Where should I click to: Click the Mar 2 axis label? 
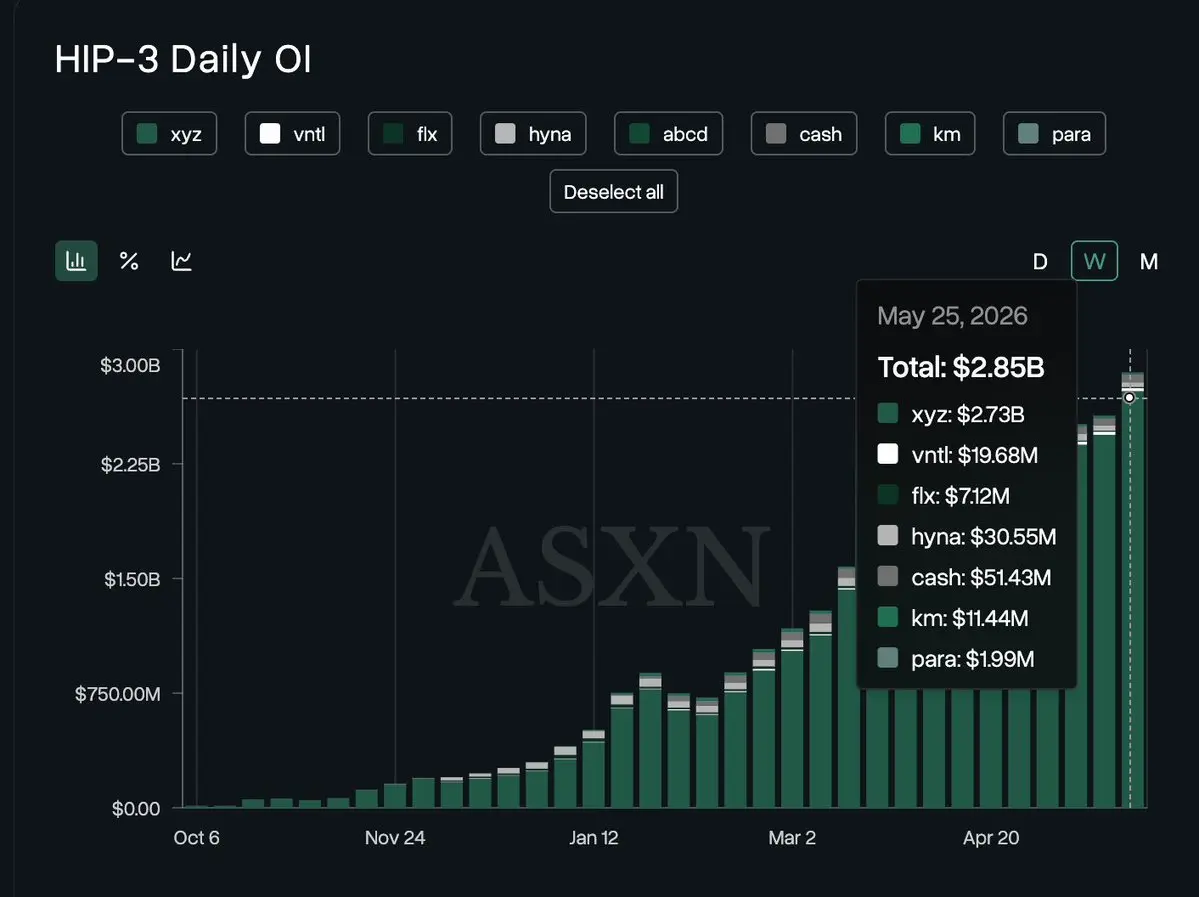pyautogui.click(x=792, y=838)
